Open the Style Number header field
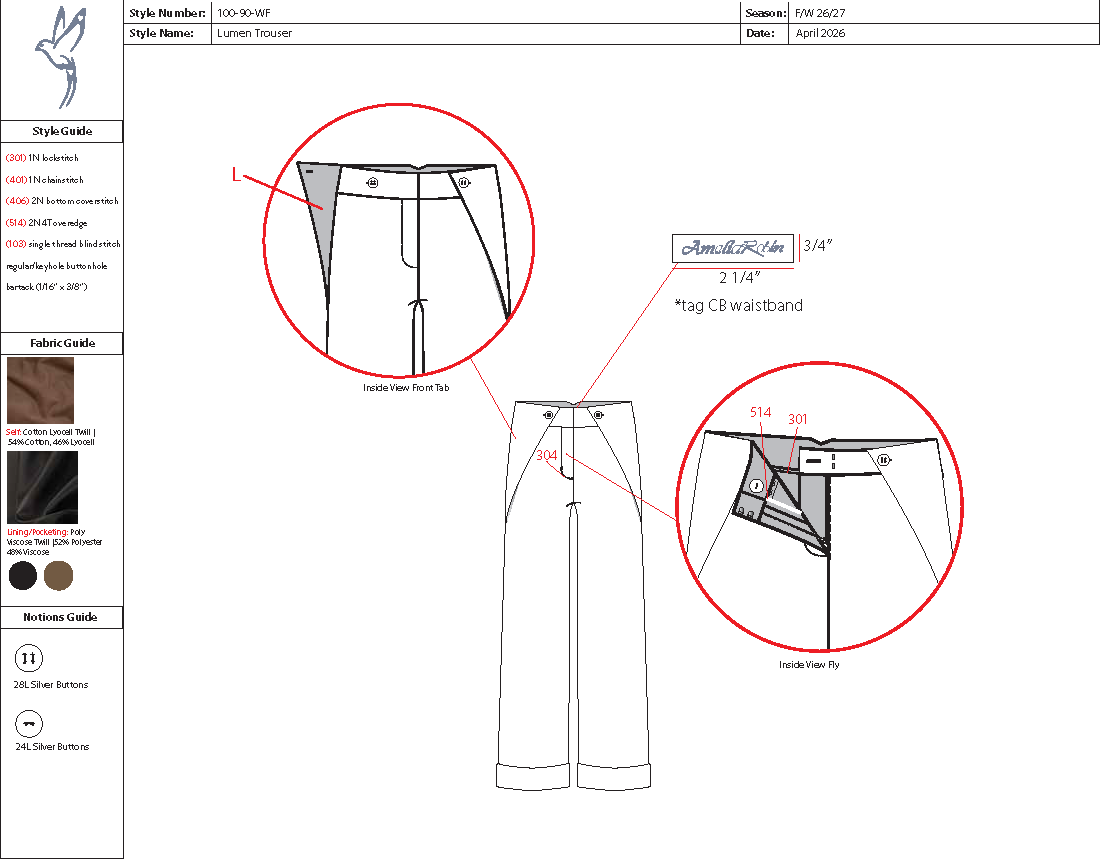1100x859 pixels. [x=165, y=13]
